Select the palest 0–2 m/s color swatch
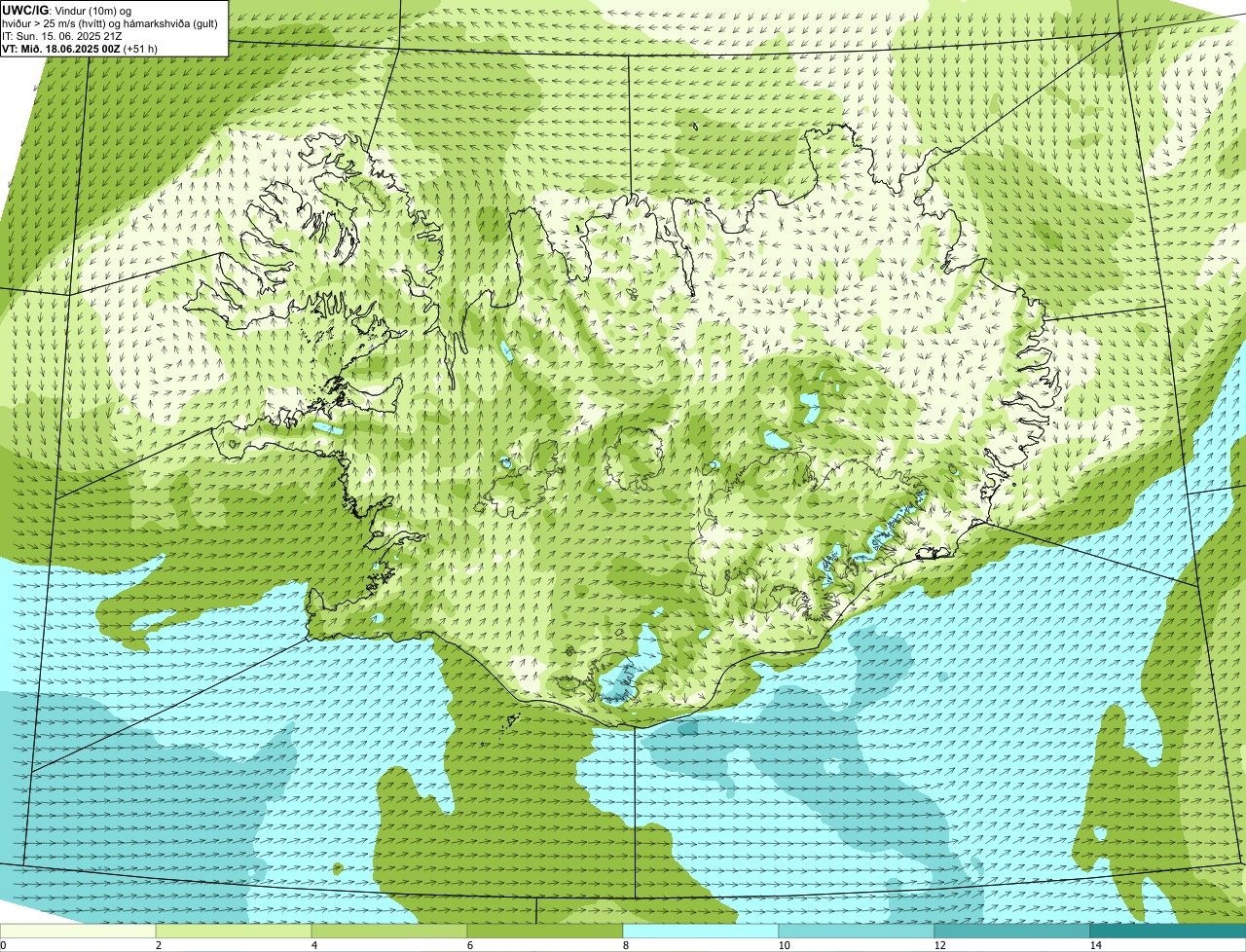Viewport: 1246px width, 952px height. (x=78, y=931)
